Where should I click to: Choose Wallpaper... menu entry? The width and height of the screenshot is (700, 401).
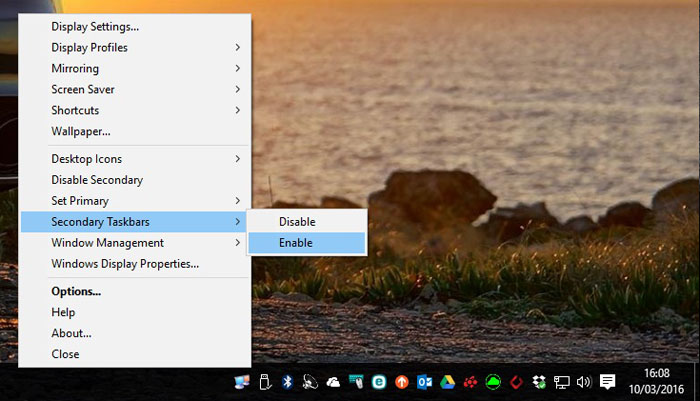(134, 131)
